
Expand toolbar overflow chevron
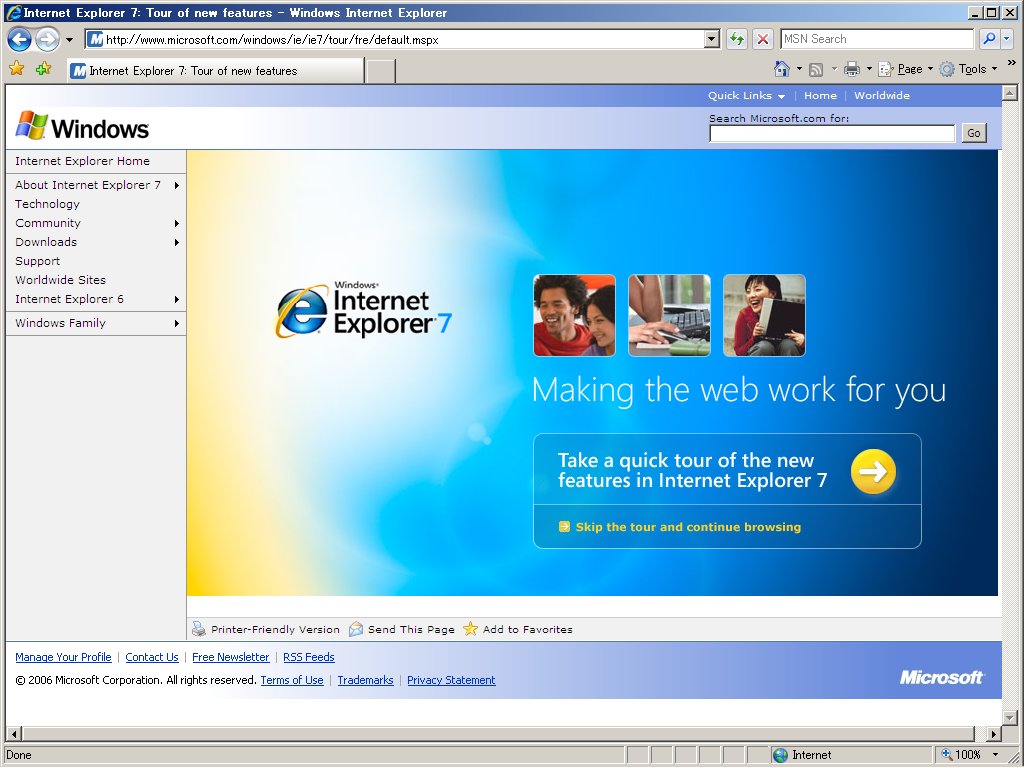(1012, 63)
